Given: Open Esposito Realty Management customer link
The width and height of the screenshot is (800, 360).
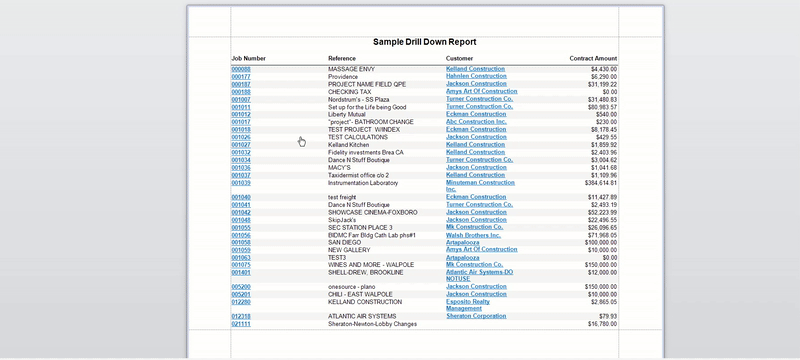Looking at the screenshot, I should coord(468,305).
